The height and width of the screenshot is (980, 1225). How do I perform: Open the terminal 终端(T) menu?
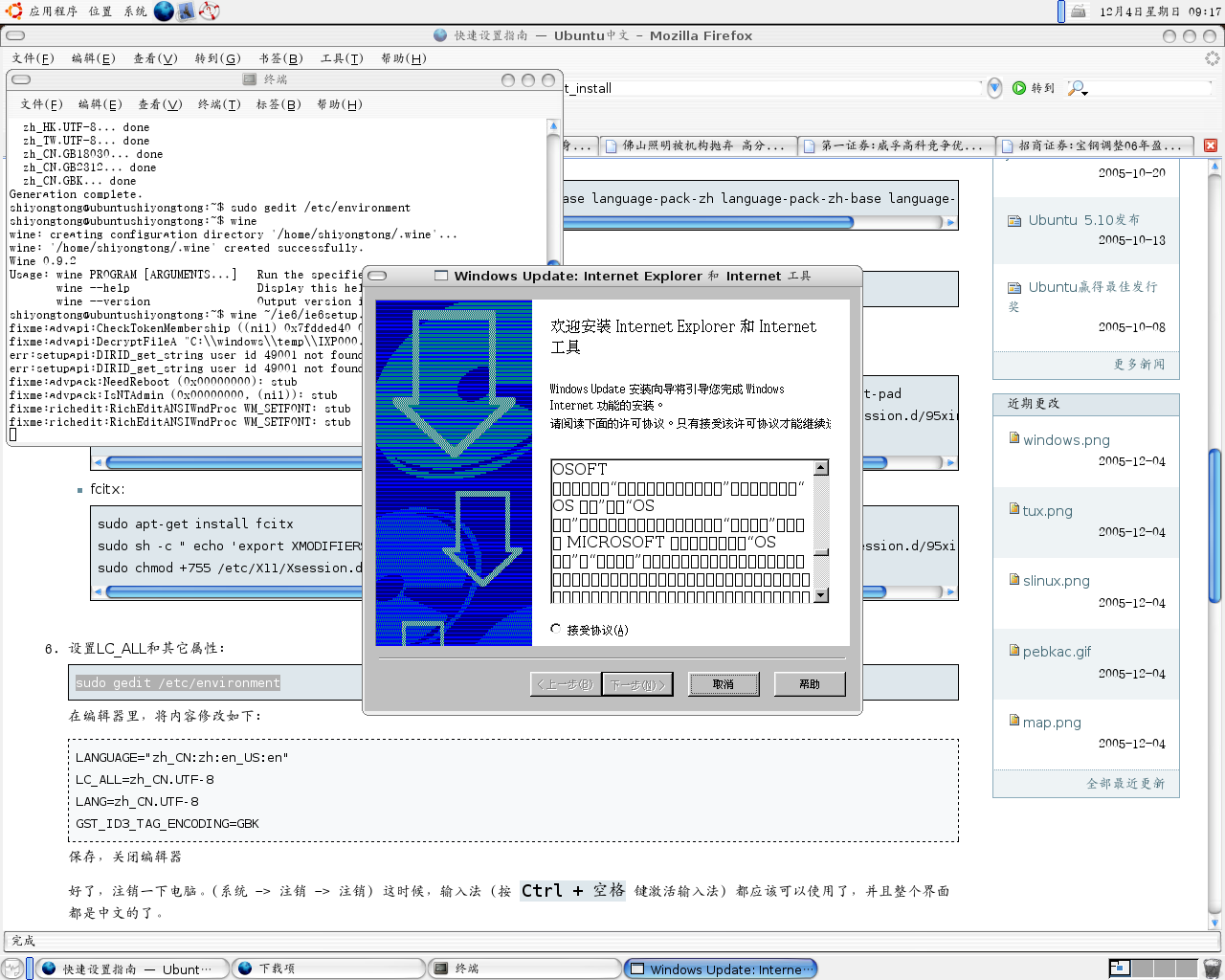pyautogui.click(x=219, y=104)
